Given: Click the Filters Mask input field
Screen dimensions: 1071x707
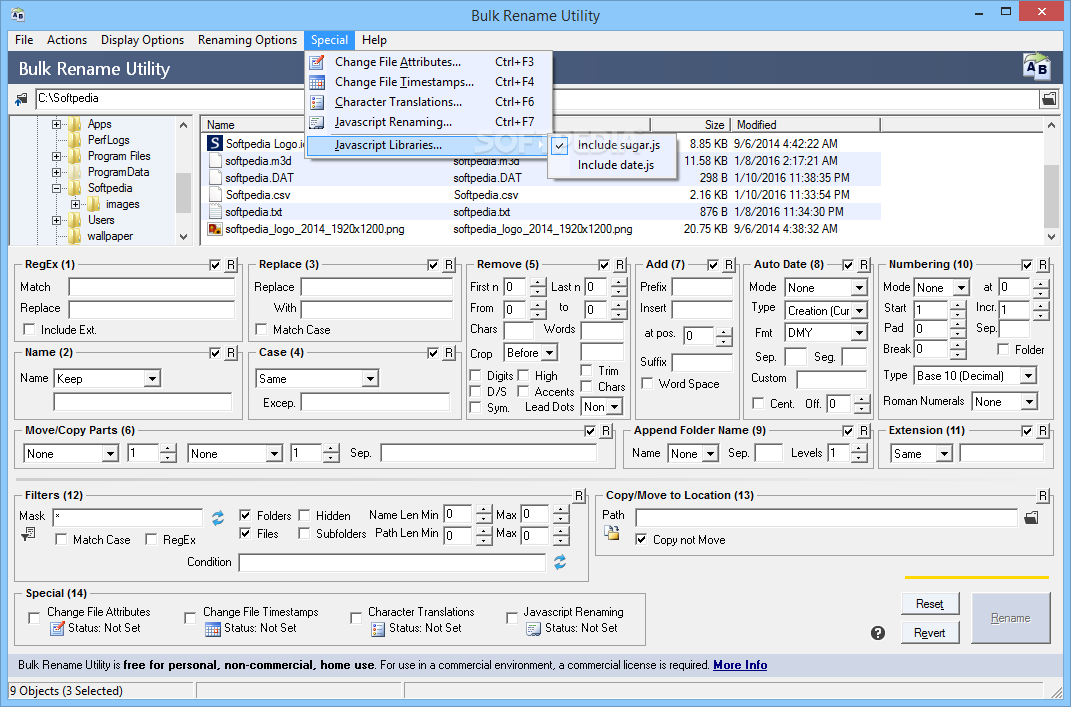Looking at the screenshot, I should pos(128,517).
